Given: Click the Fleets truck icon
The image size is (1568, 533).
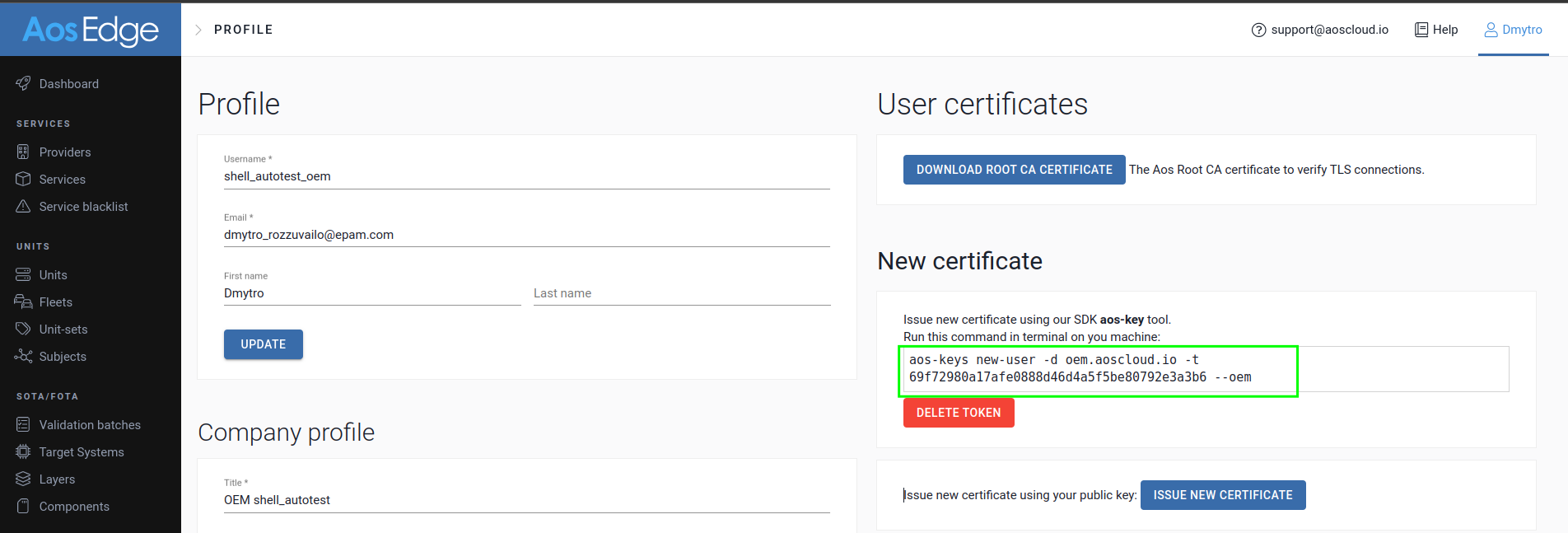Looking at the screenshot, I should [23, 302].
